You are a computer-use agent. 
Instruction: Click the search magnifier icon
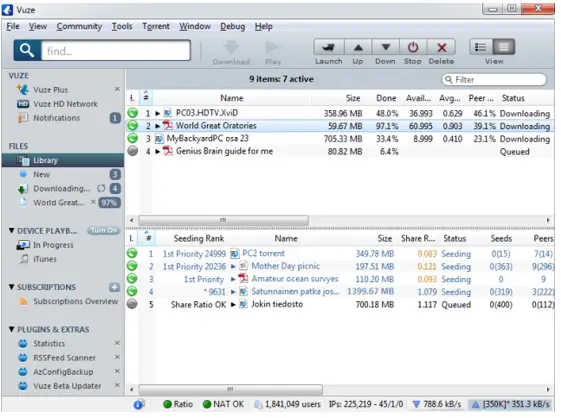[27, 50]
